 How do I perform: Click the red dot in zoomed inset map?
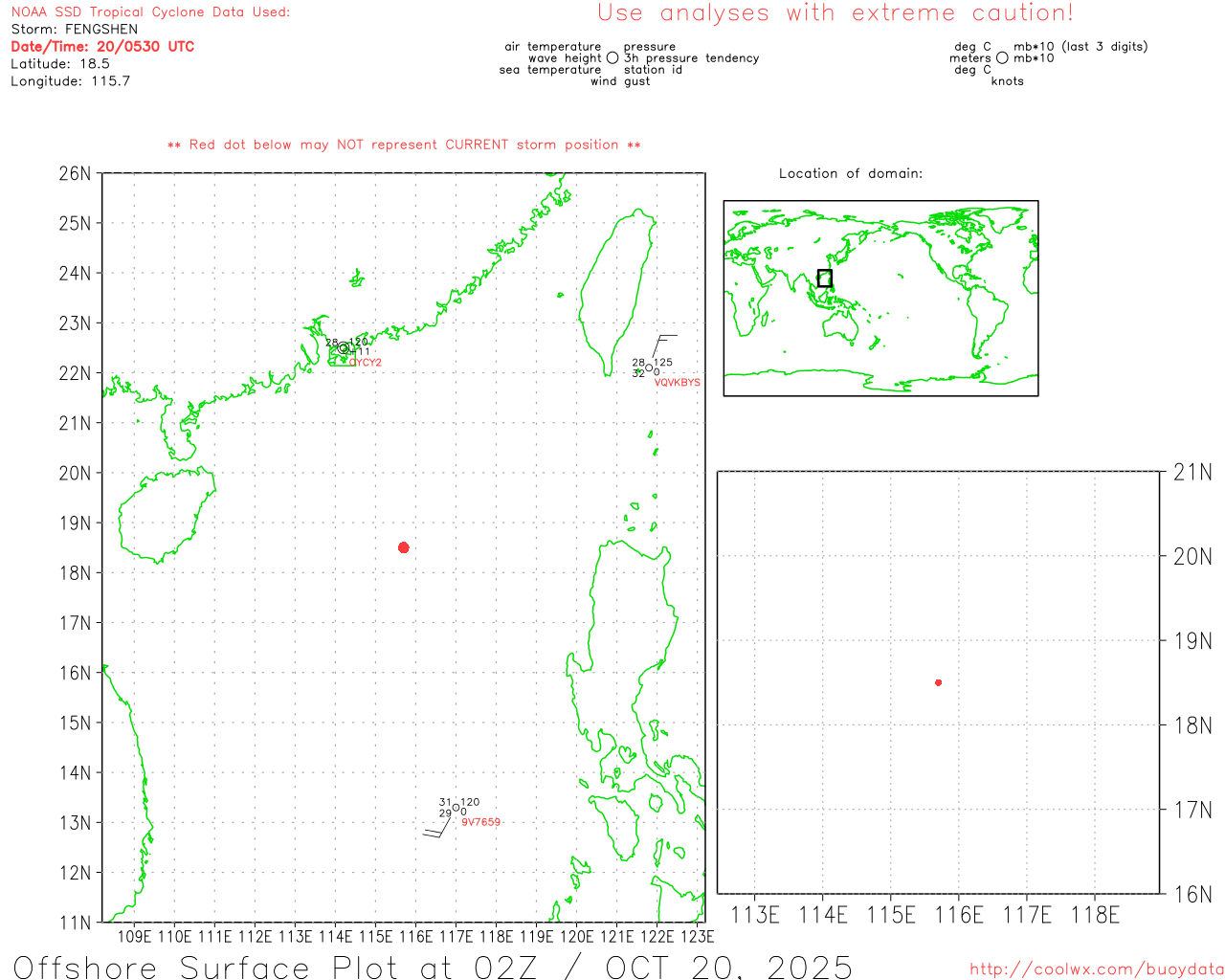(938, 682)
